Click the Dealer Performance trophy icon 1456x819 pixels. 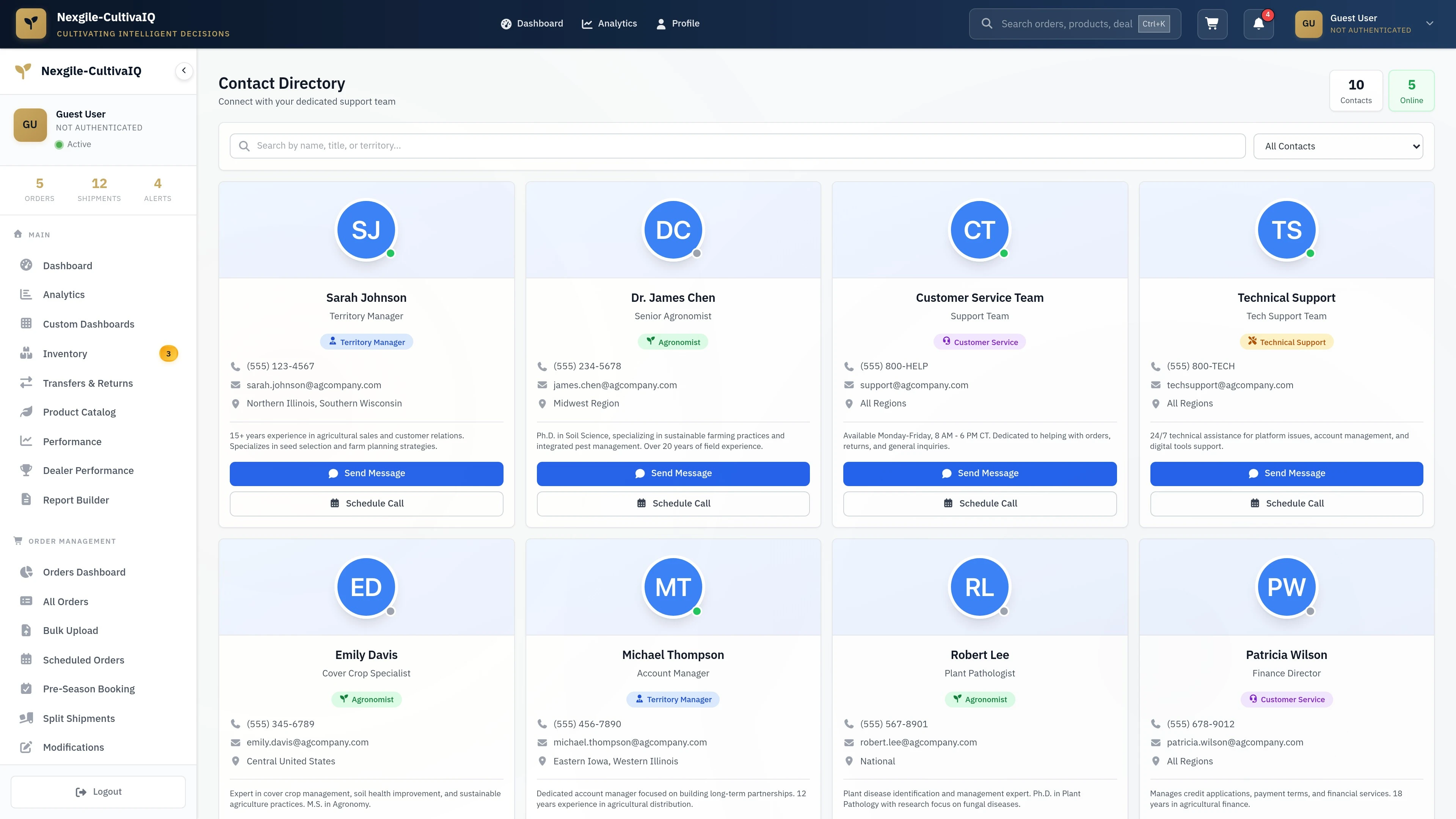[x=27, y=470]
